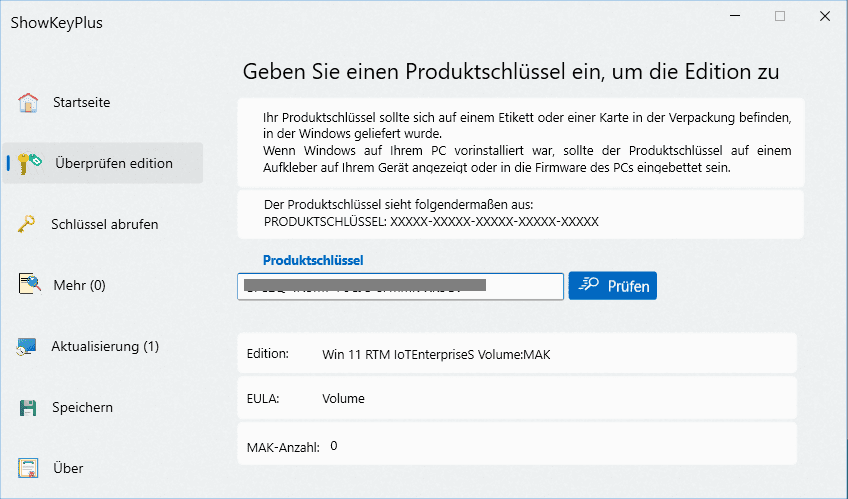Click the search icon inside Prüfen button
Viewport: 848px width, 499px height.
coord(589,284)
